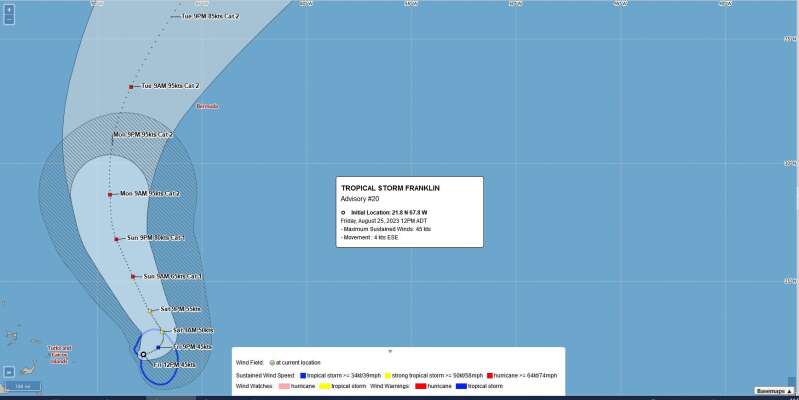Select the Tue 9AM 95kts Cat 2 point

(x=131, y=87)
